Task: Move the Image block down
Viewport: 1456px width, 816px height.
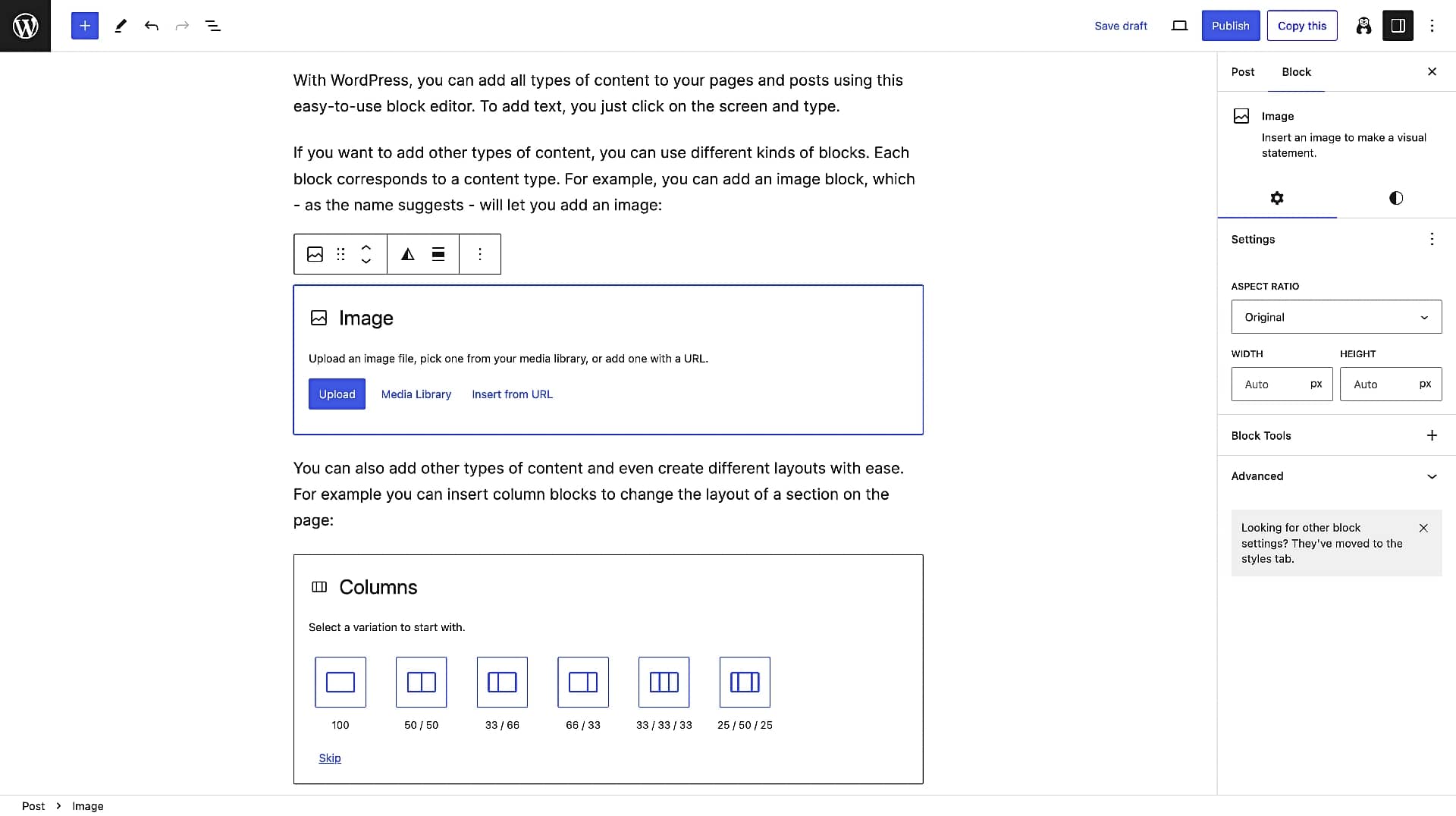Action: coord(366,262)
